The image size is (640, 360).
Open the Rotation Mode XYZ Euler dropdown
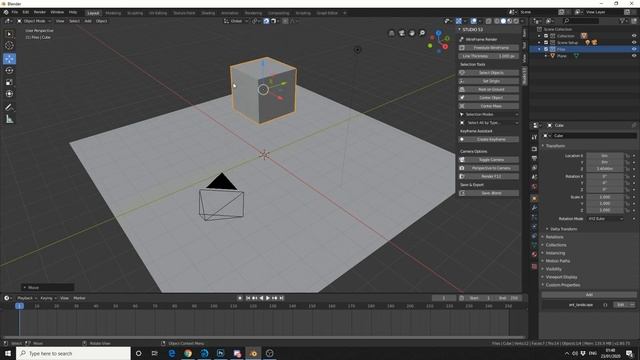(606, 219)
